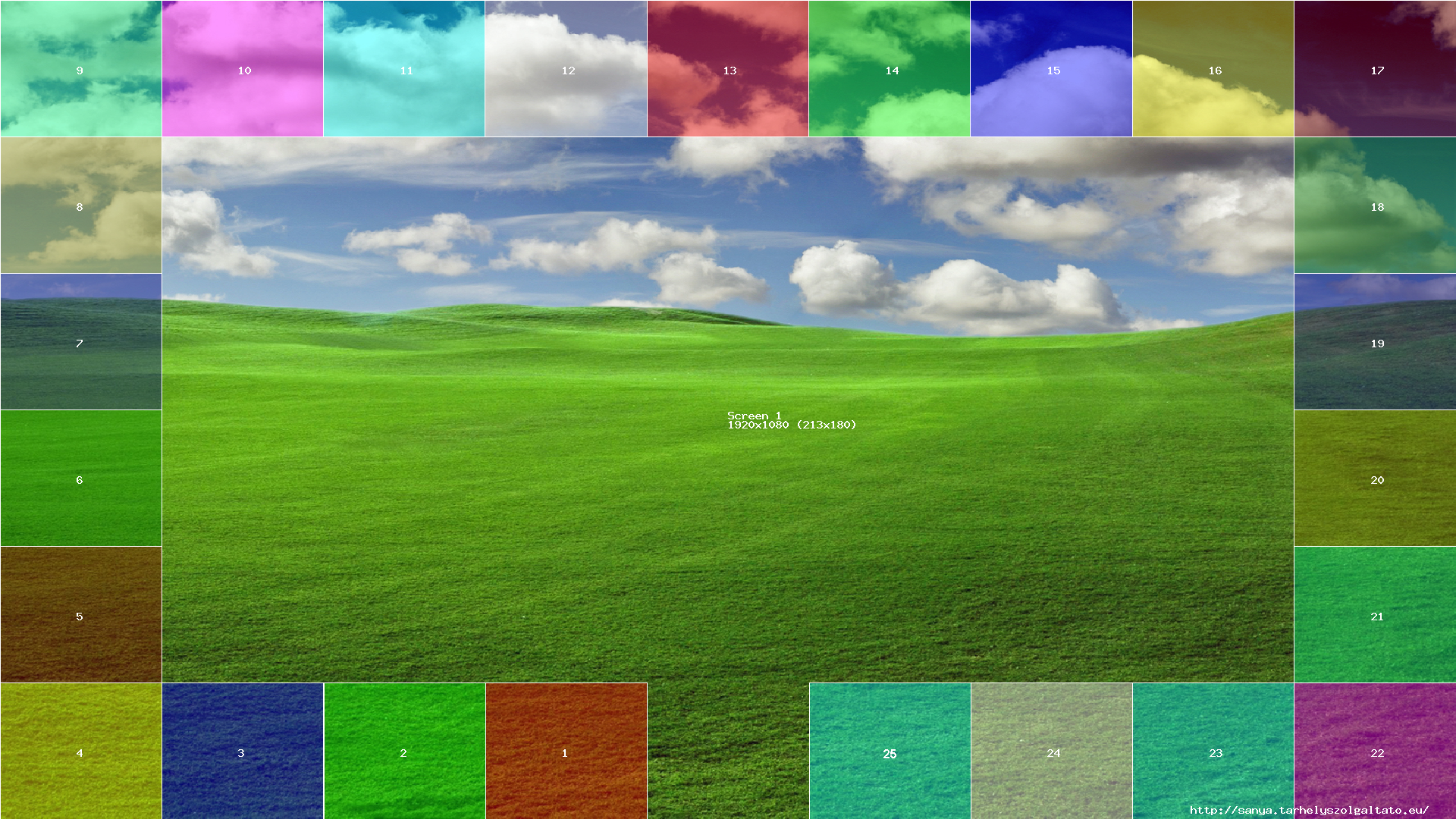Select the olive yellow zone 4
Viewport: 1456px width, 819px height.
80,752
